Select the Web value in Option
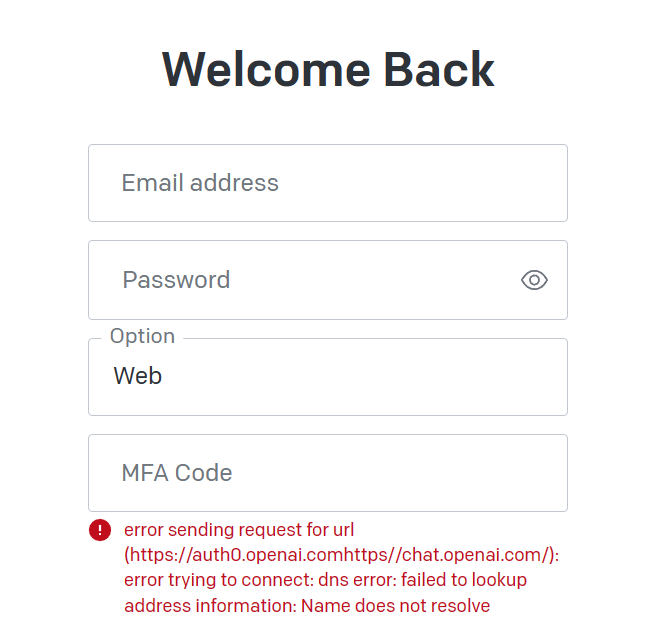 137,376
